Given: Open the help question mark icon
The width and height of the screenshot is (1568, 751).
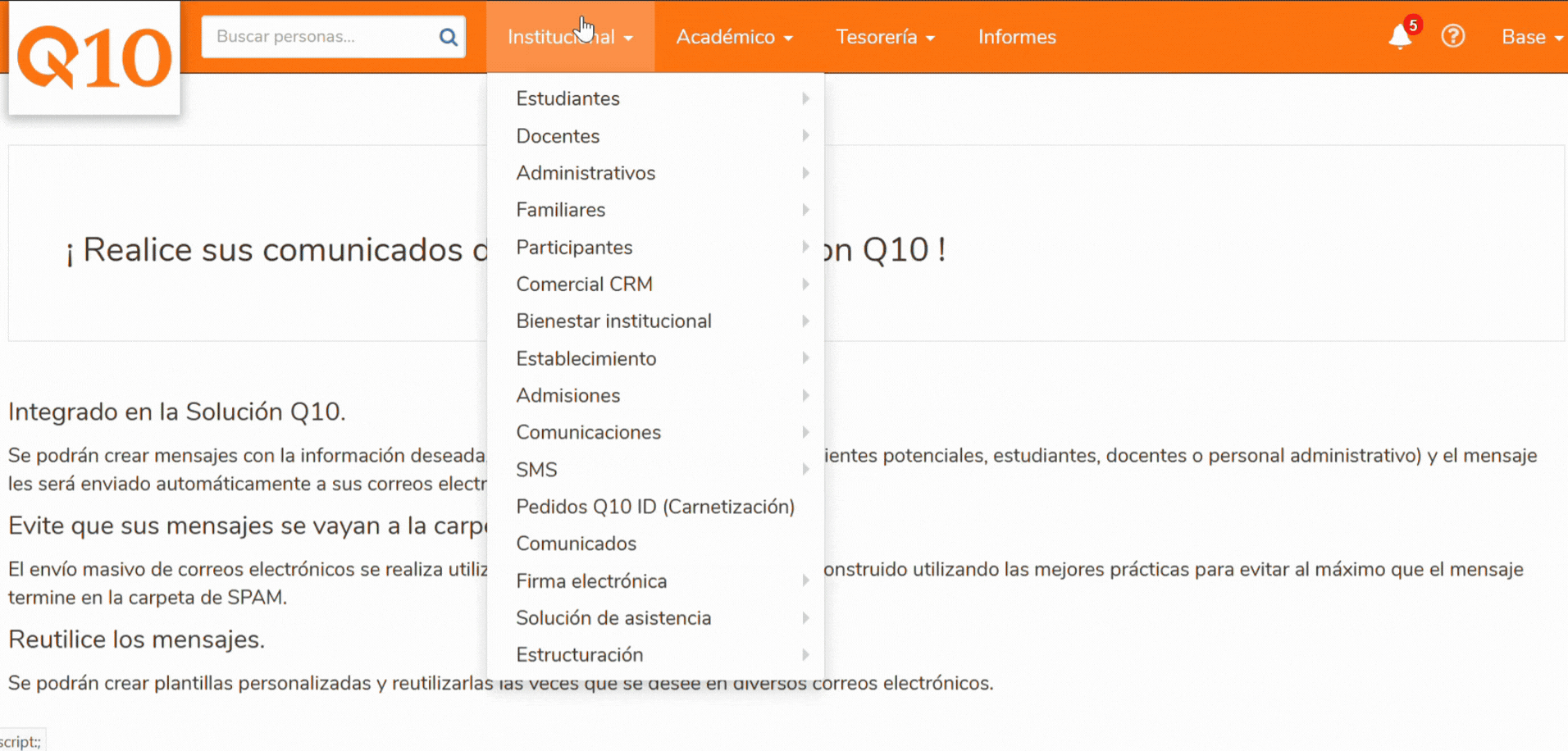Looking at the screenshot, I should (x=1453, y=37).
